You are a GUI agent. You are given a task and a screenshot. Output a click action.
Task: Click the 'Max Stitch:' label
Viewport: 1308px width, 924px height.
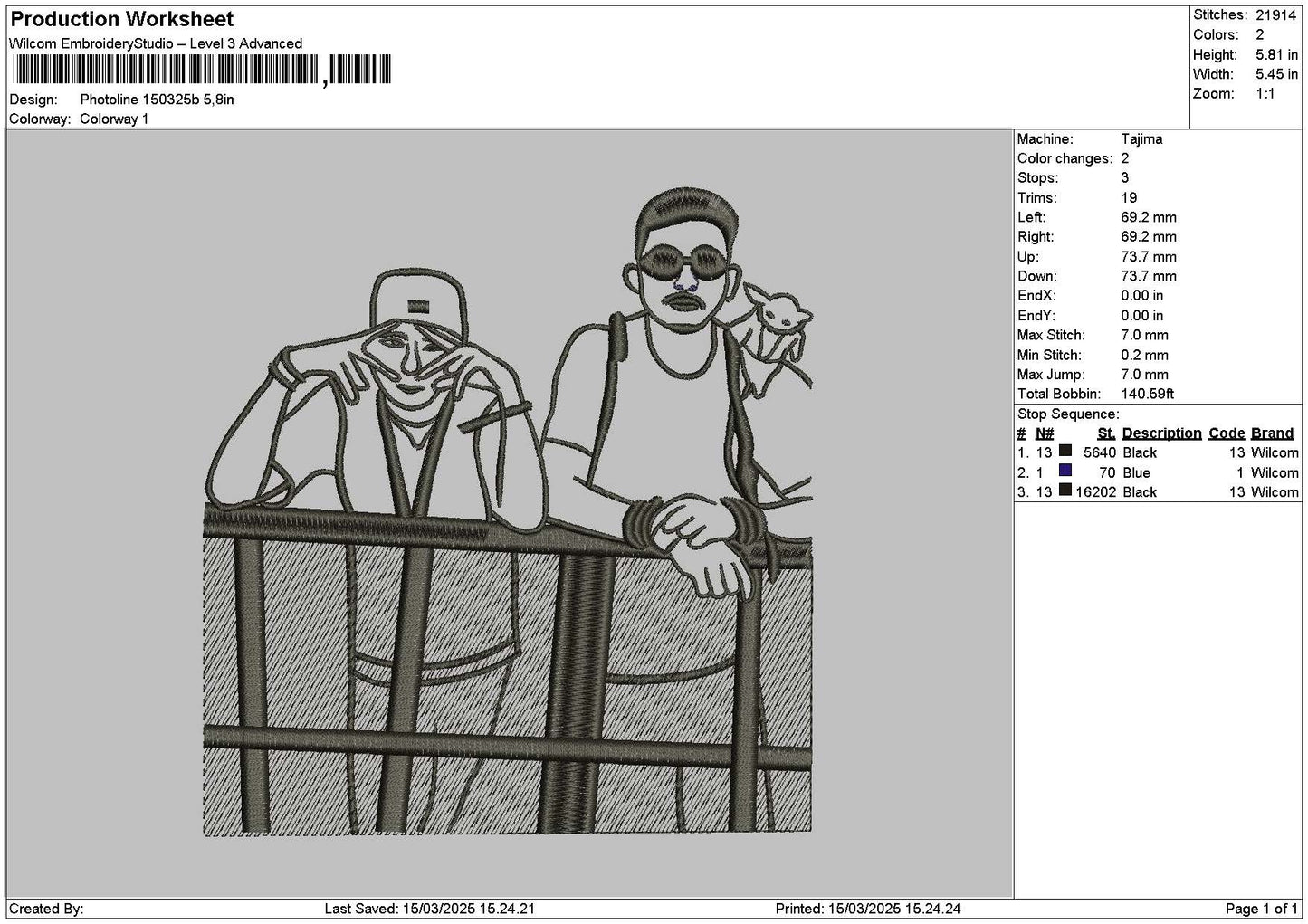coord(1049,336)
